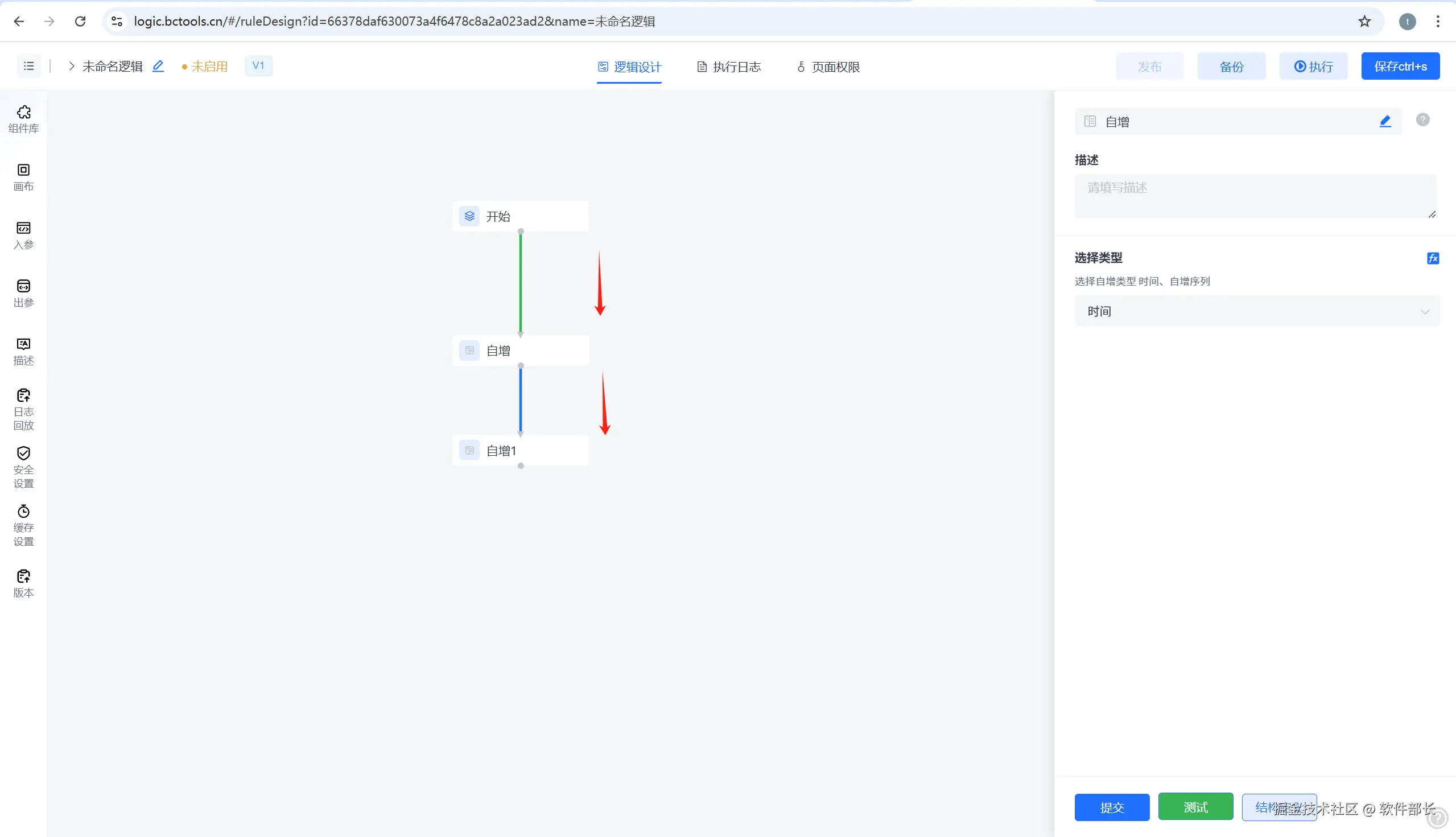Click the 请填写描述 description text area
The height and width of the screenshot is (837, 1456).
pyautogui.click(x=1254, y=196)
